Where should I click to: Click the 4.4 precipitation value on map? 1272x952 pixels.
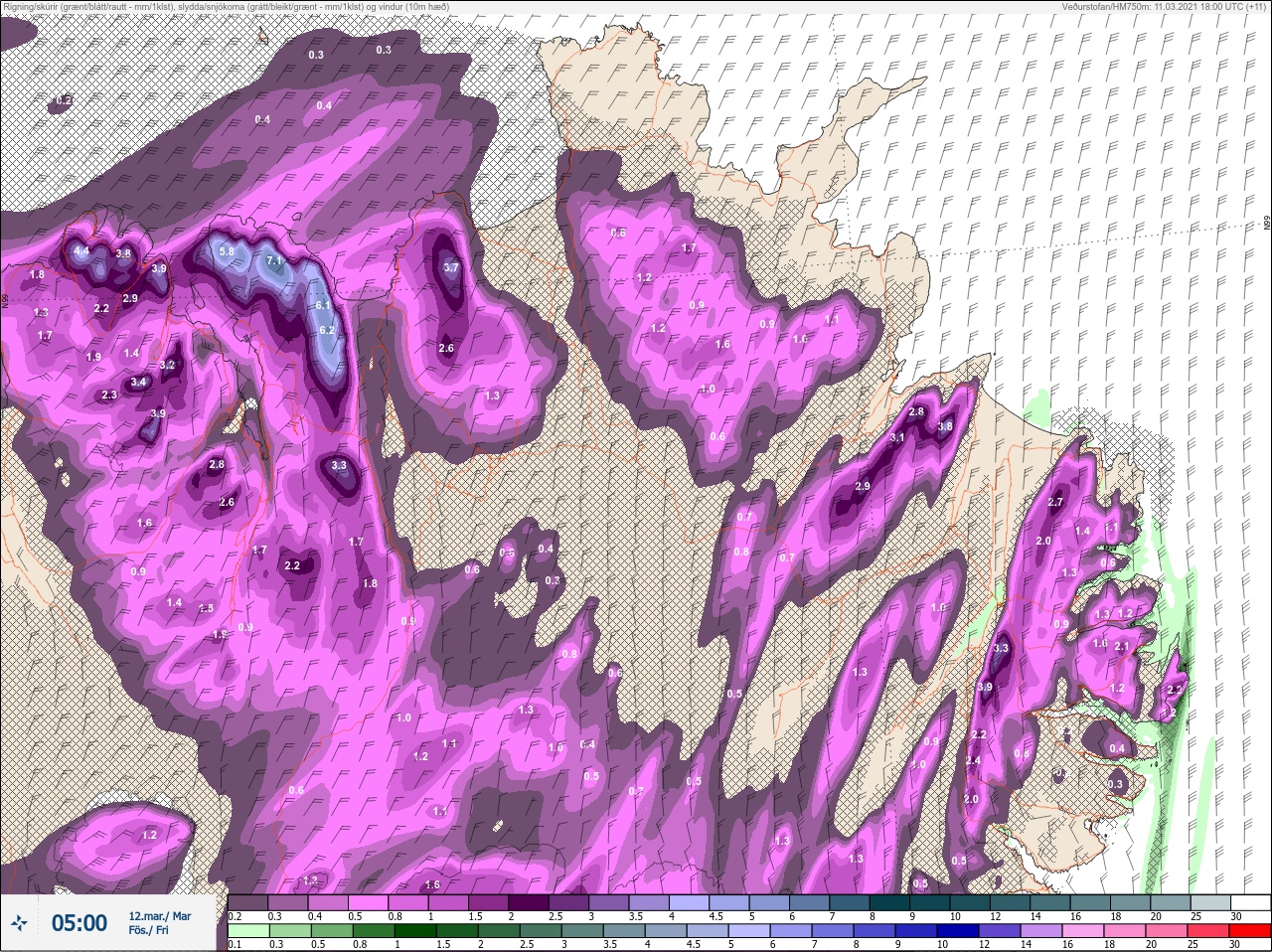(x=81, y=251)
